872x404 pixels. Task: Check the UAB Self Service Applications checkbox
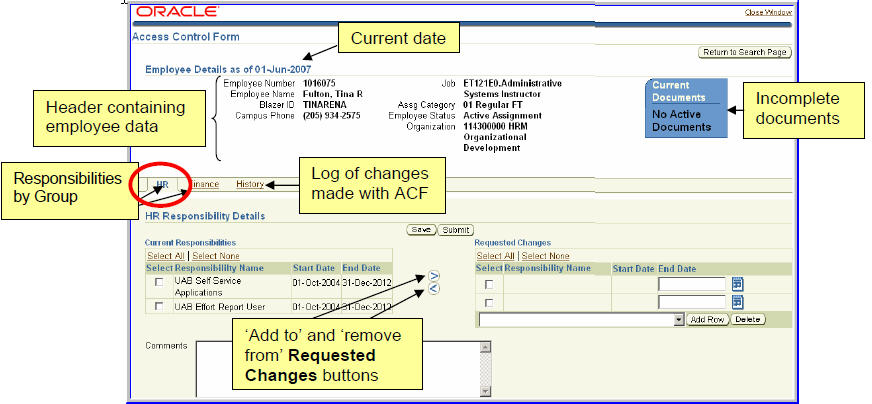click(x=159, y=282)
